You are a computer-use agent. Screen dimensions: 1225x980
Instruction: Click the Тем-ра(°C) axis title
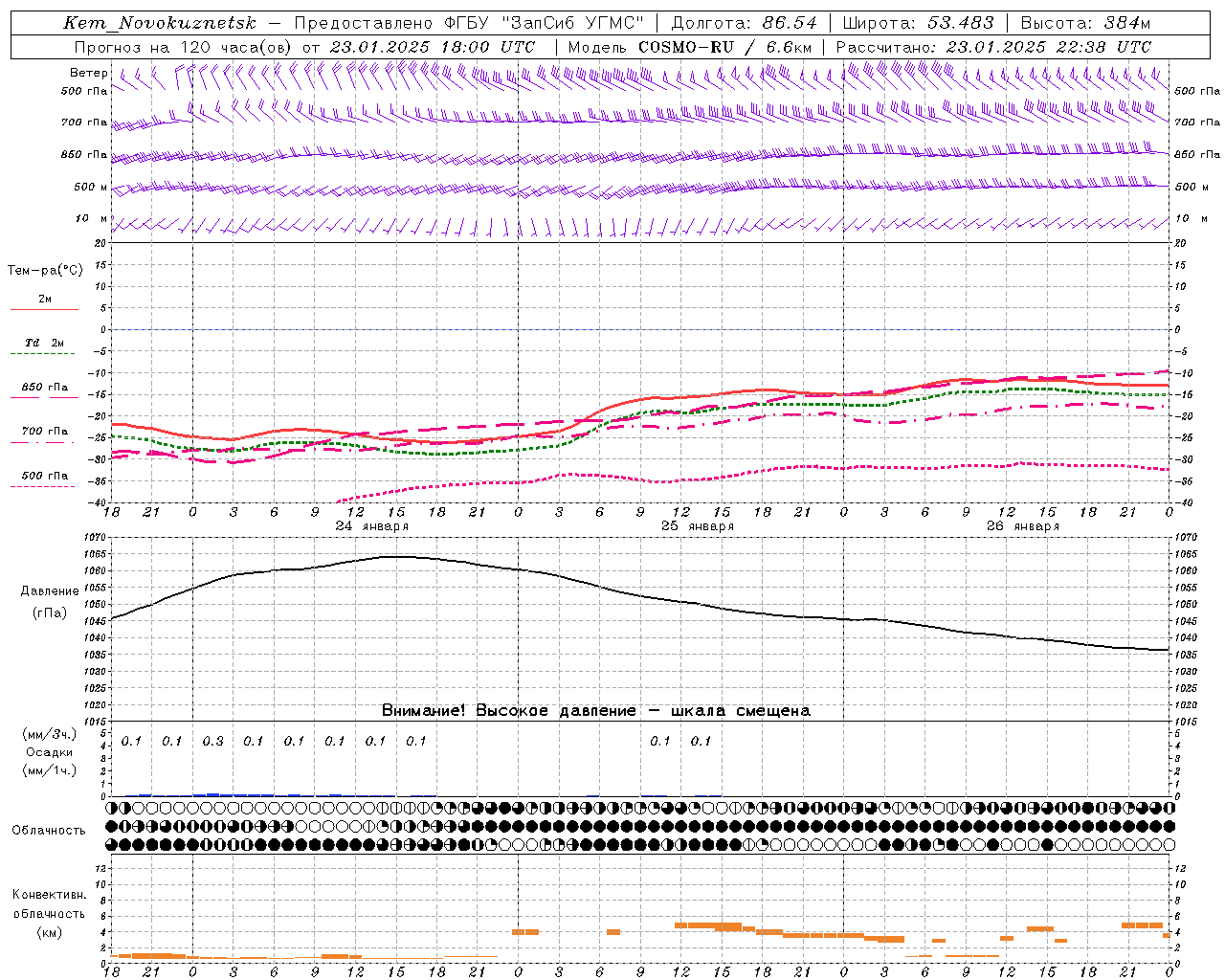coord(45,271)
